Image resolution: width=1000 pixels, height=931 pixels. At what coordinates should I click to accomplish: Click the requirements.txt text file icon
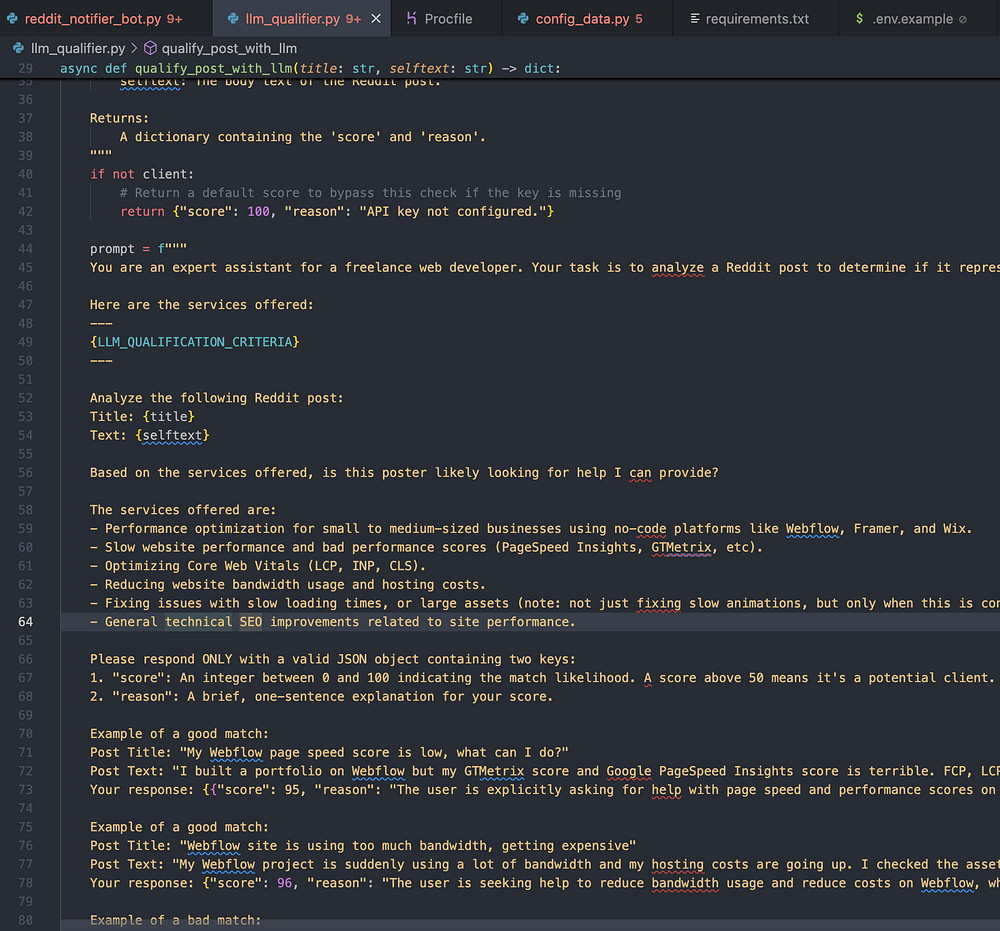695,19
